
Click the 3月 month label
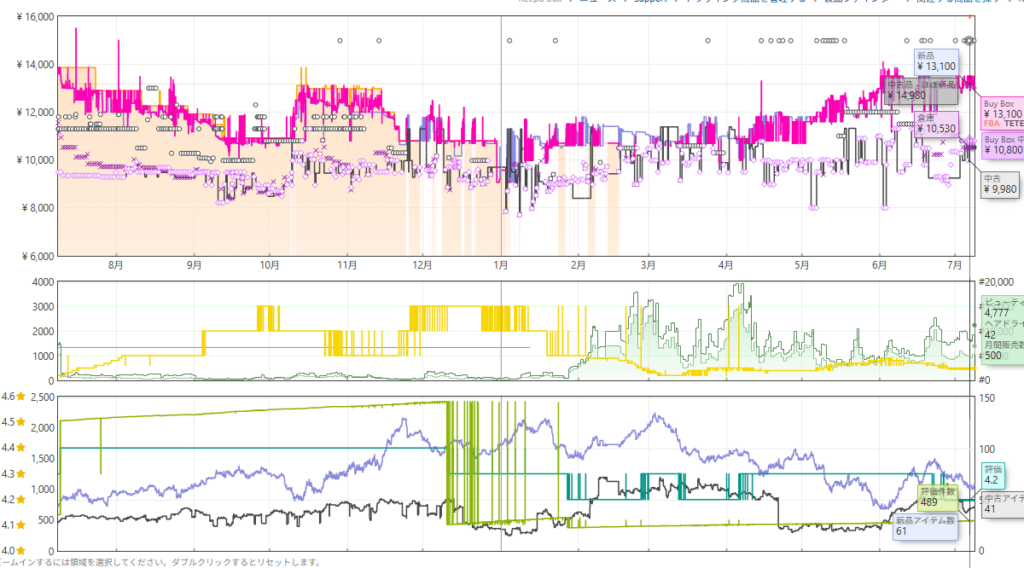648,265
